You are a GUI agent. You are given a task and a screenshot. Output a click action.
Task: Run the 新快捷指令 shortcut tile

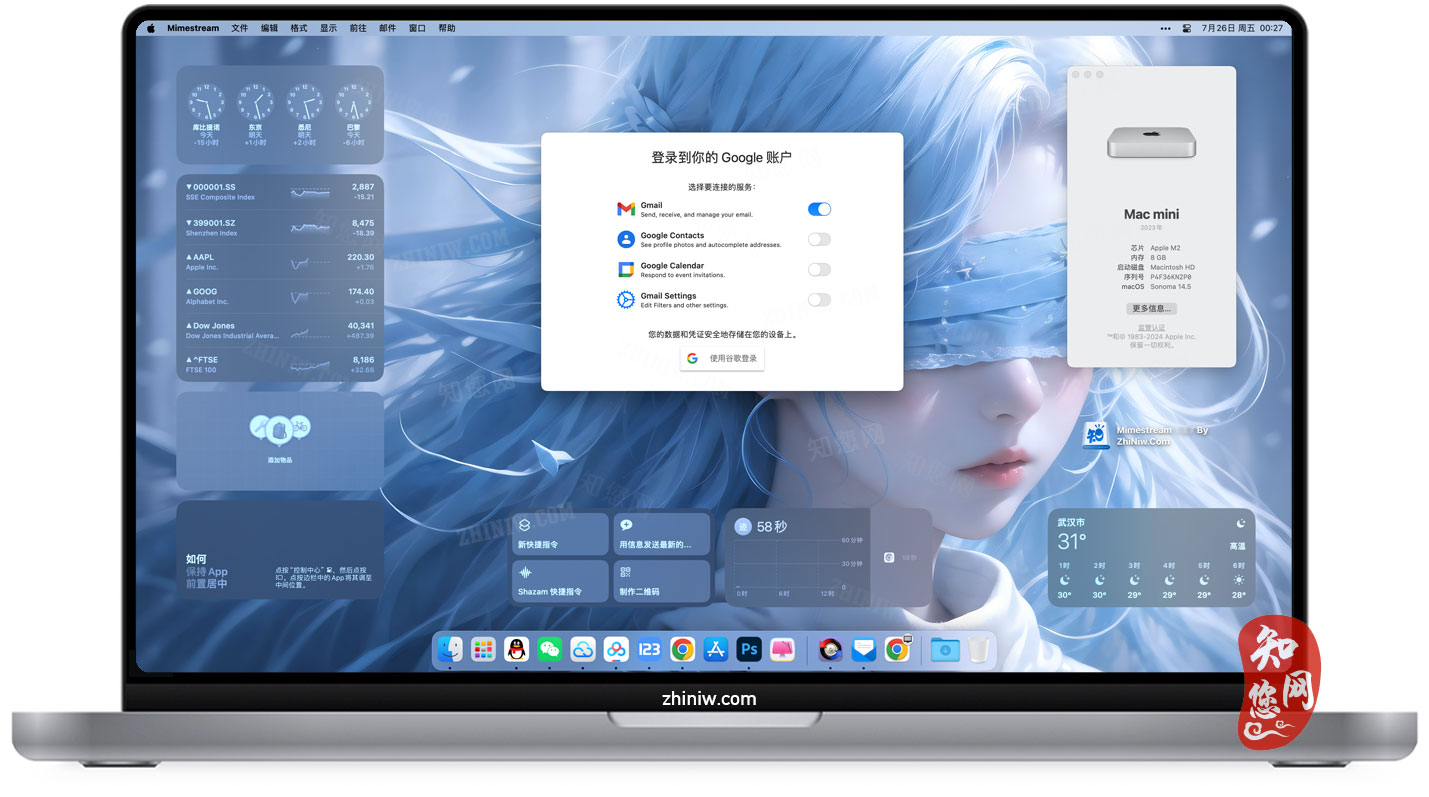(x=559, y=534)
